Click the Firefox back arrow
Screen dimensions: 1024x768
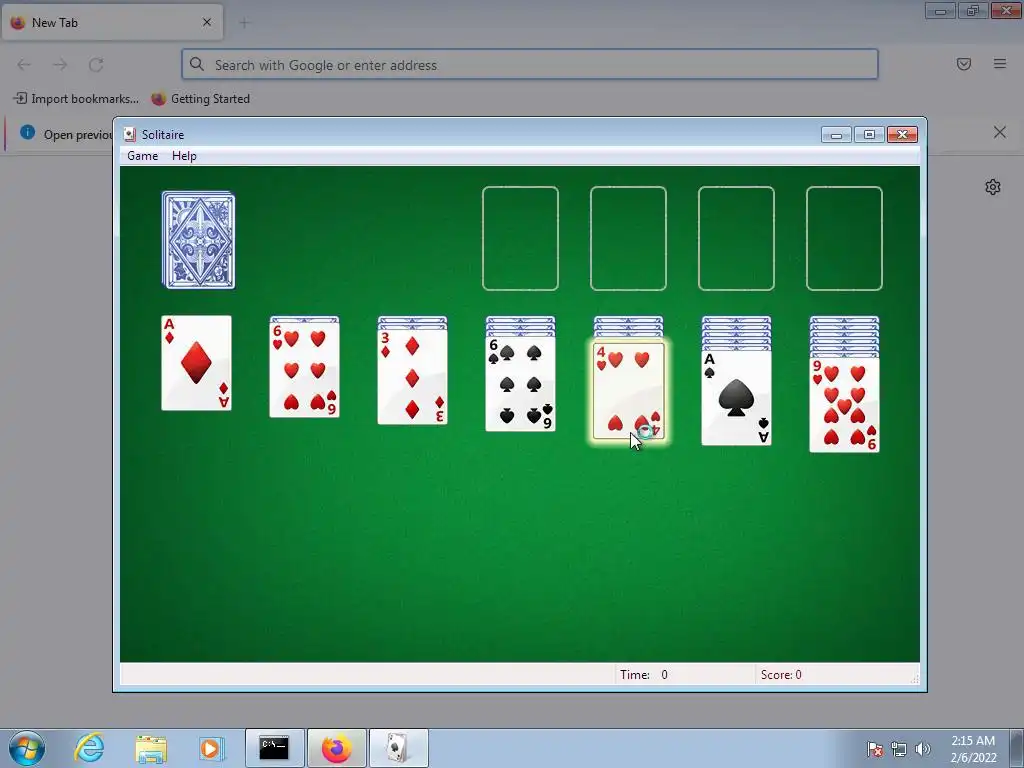[24, 65]
